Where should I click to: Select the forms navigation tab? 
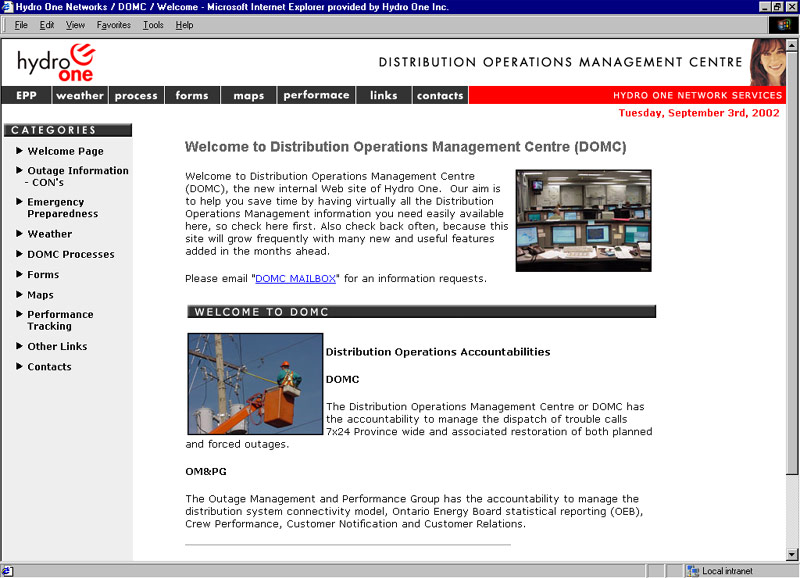192,95
